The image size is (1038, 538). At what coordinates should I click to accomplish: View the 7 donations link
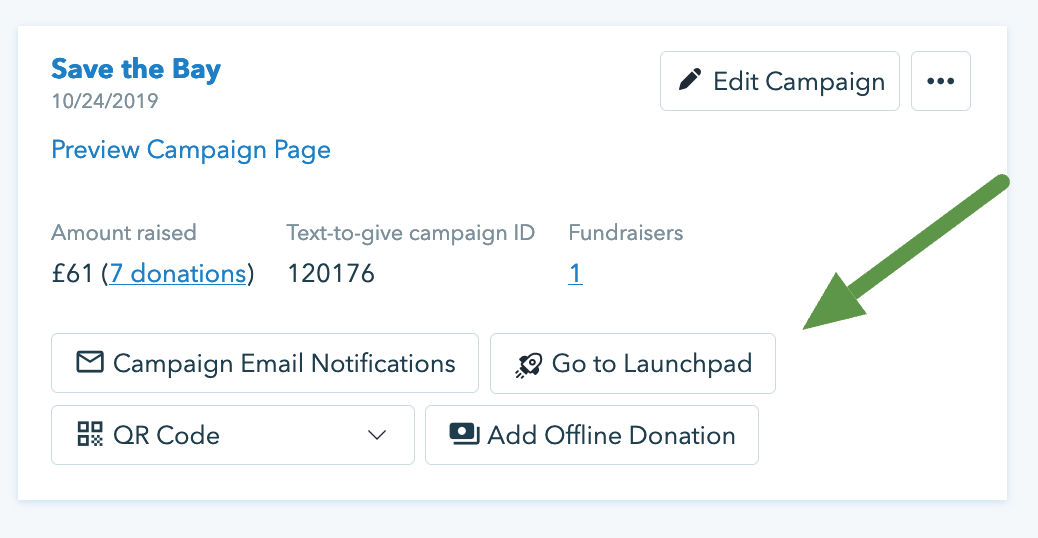[178, 274]
